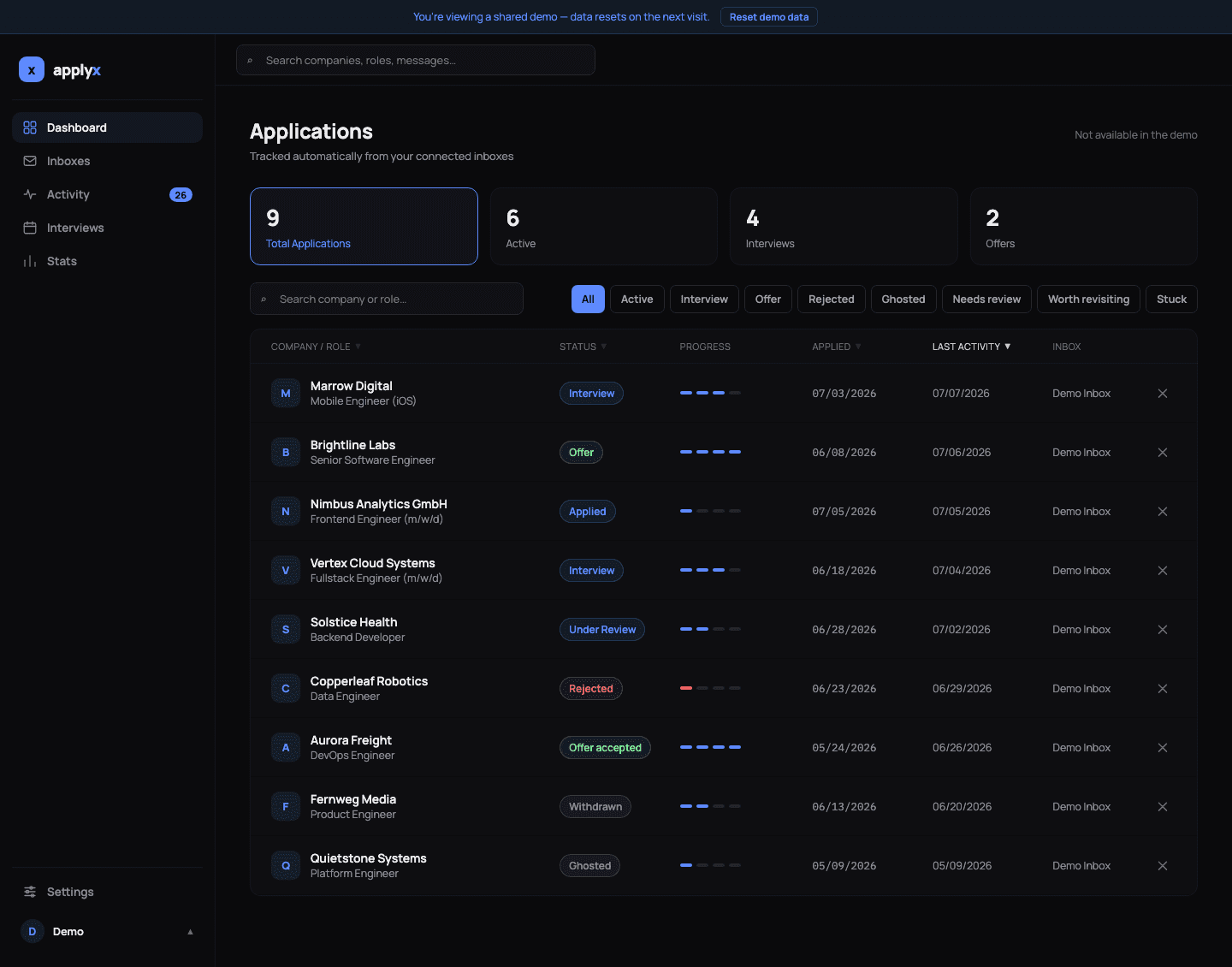
Task: Click the Brightline Labs B avatar
Action: (x=286, y=453)
